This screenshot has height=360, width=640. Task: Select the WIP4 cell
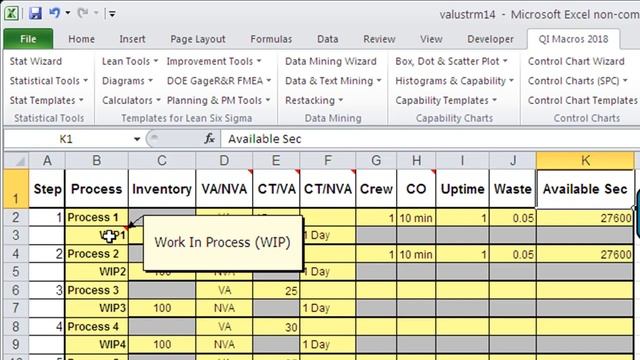tap(97, 344)
